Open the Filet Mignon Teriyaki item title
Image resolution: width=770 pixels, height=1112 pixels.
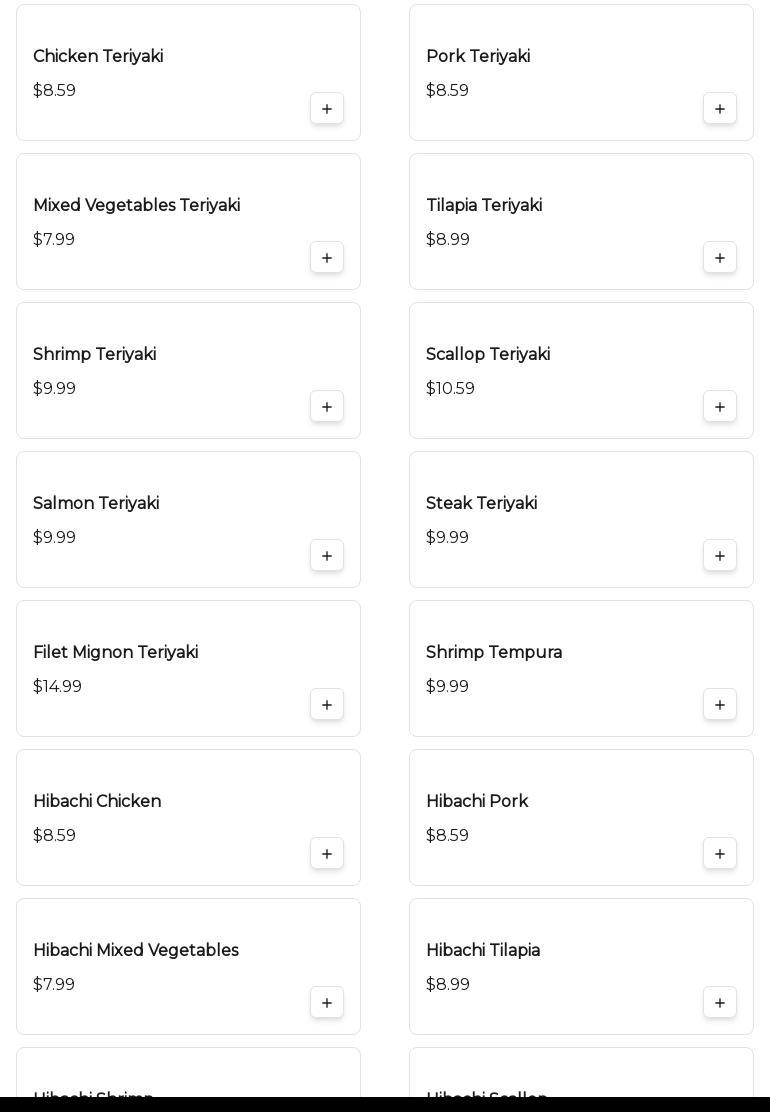click(116, 653)
